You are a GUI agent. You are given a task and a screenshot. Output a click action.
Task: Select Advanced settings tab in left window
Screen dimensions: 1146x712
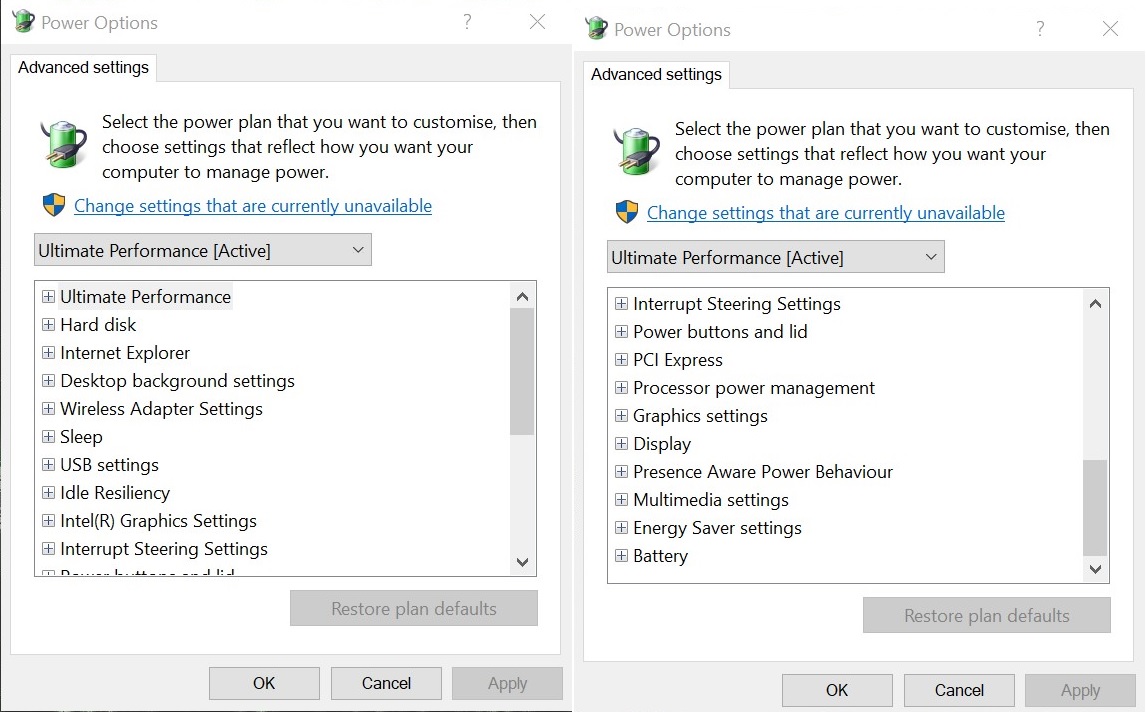pos(83,67)
